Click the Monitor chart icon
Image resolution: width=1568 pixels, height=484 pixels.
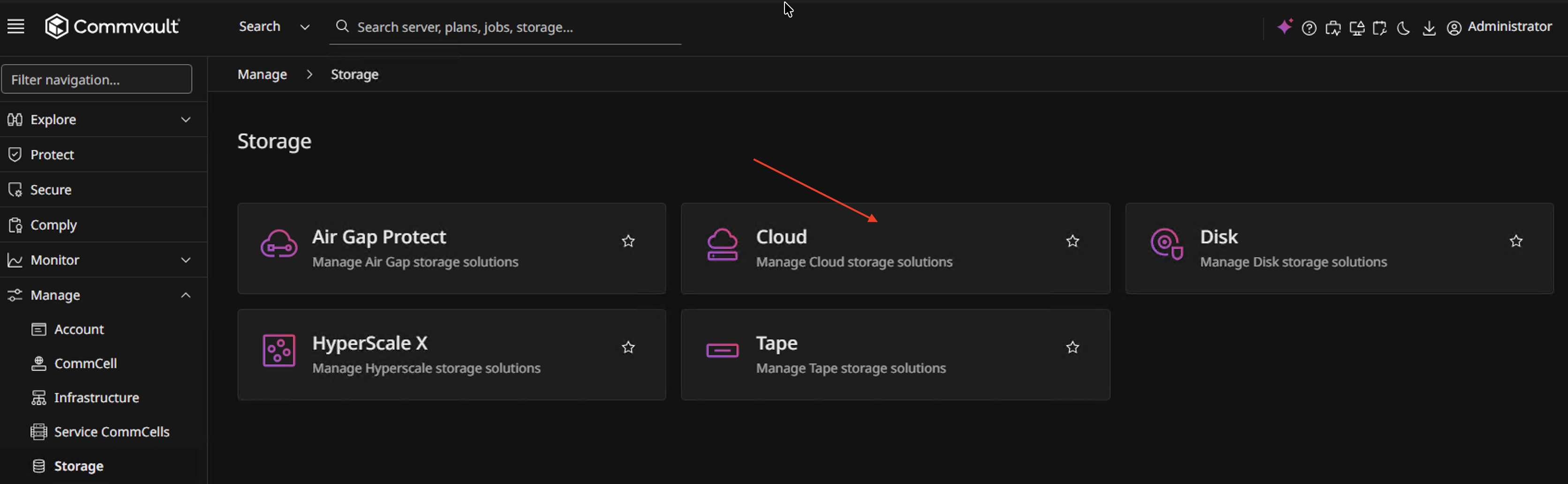pyautogui.click(x=15, y=260)
